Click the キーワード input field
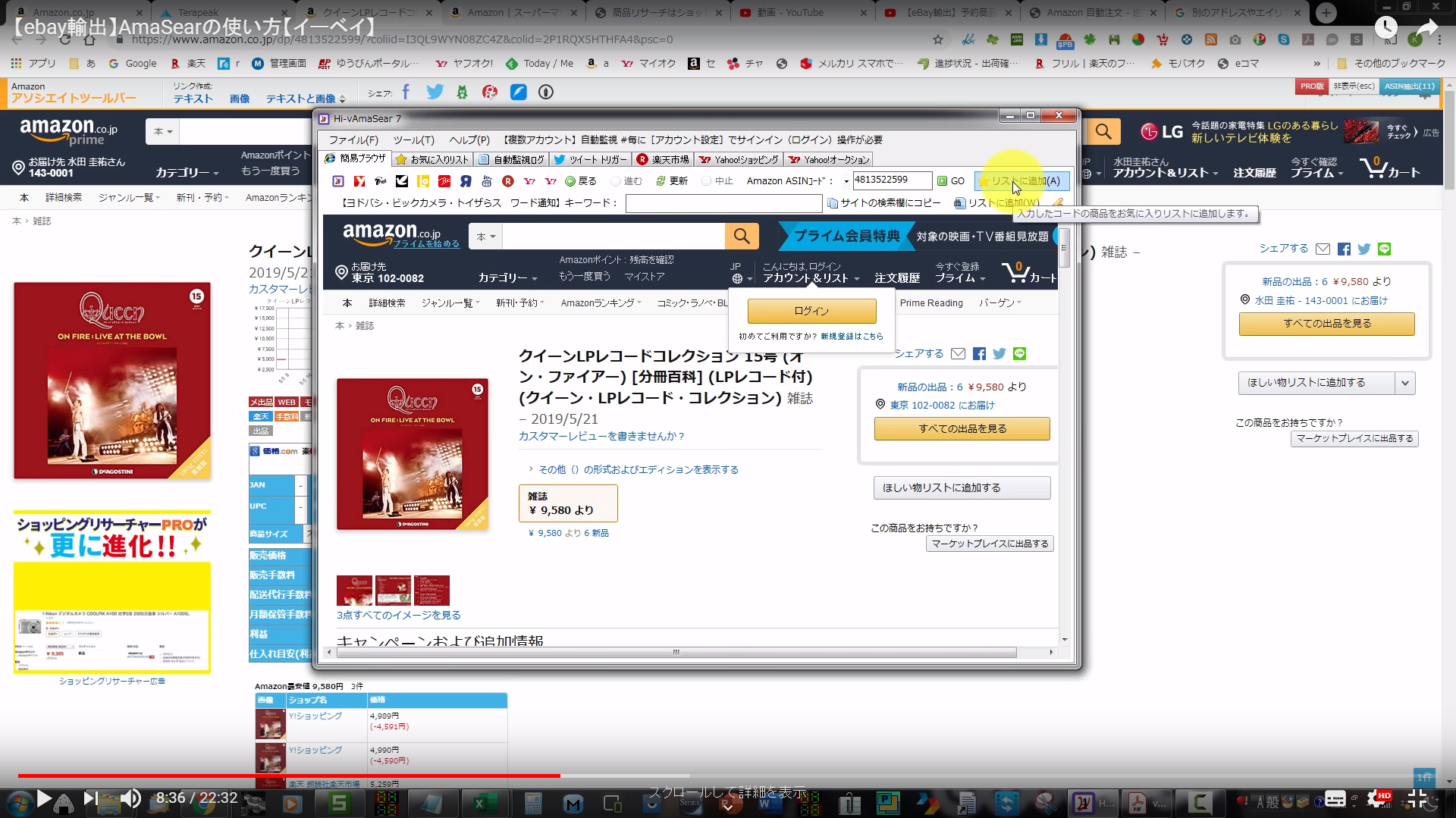 click(x=723, y=203)
